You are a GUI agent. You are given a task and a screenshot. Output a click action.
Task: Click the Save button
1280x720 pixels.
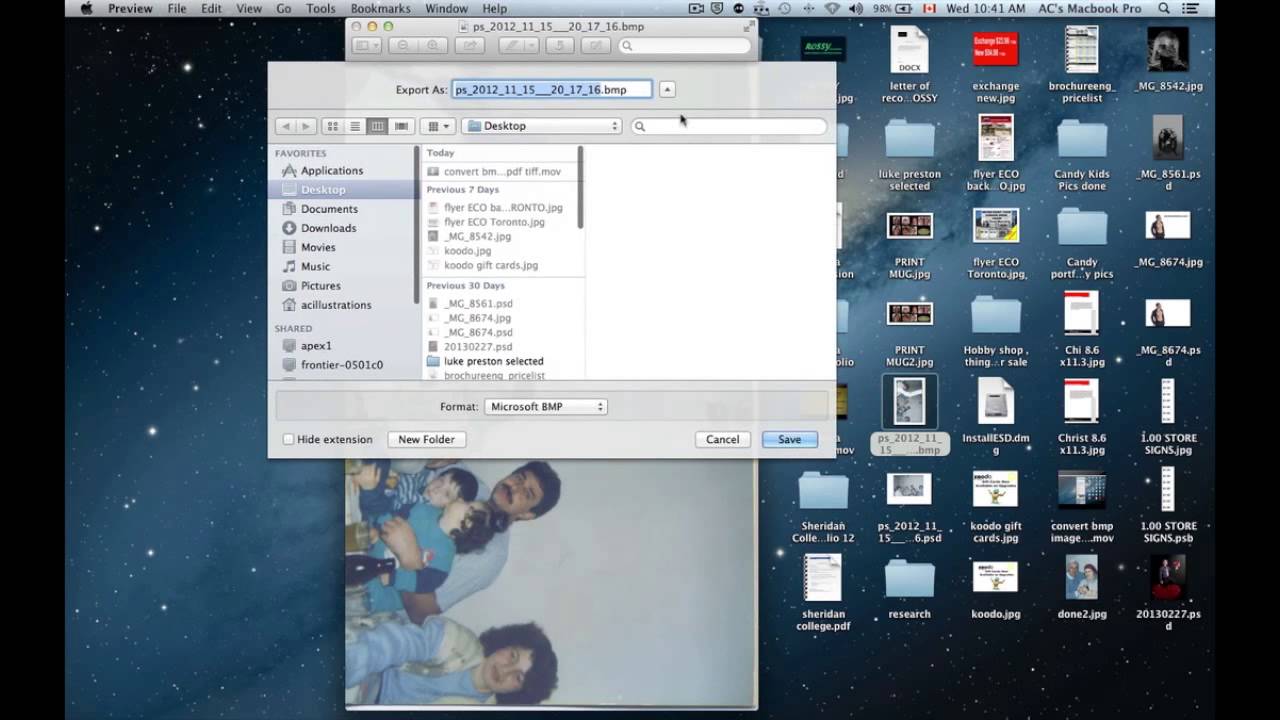point(789,439)
